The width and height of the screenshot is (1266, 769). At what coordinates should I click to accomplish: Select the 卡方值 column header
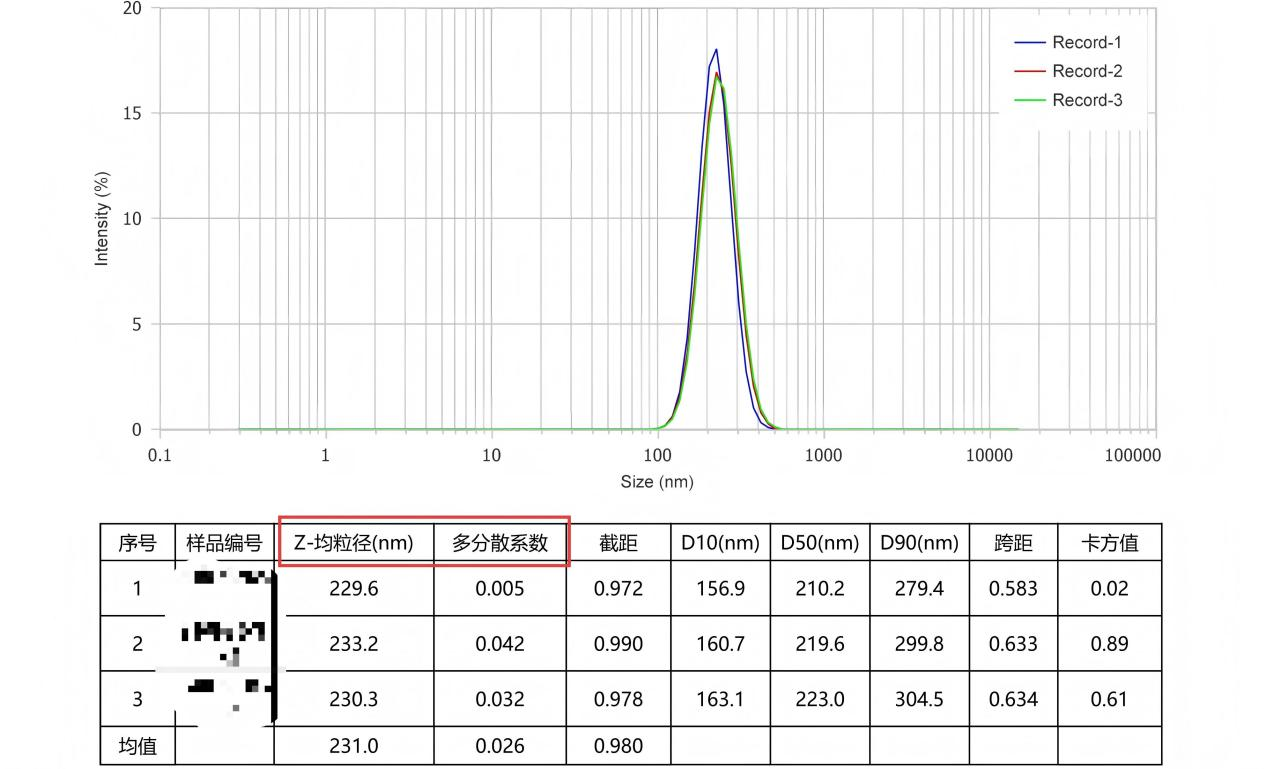click(1109, 543)
